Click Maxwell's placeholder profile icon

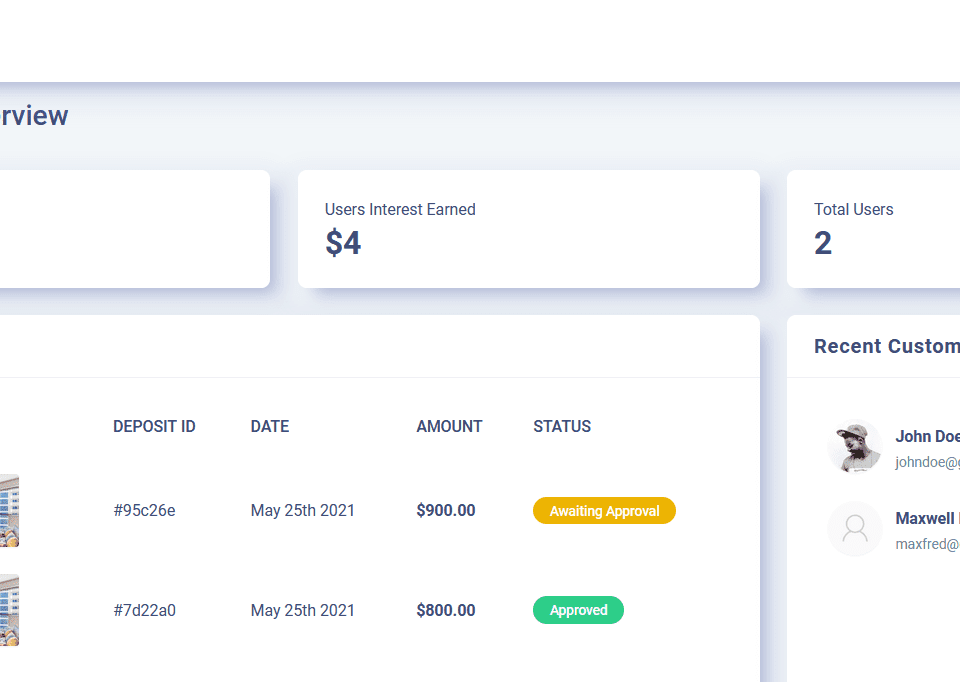click(854, 529)
